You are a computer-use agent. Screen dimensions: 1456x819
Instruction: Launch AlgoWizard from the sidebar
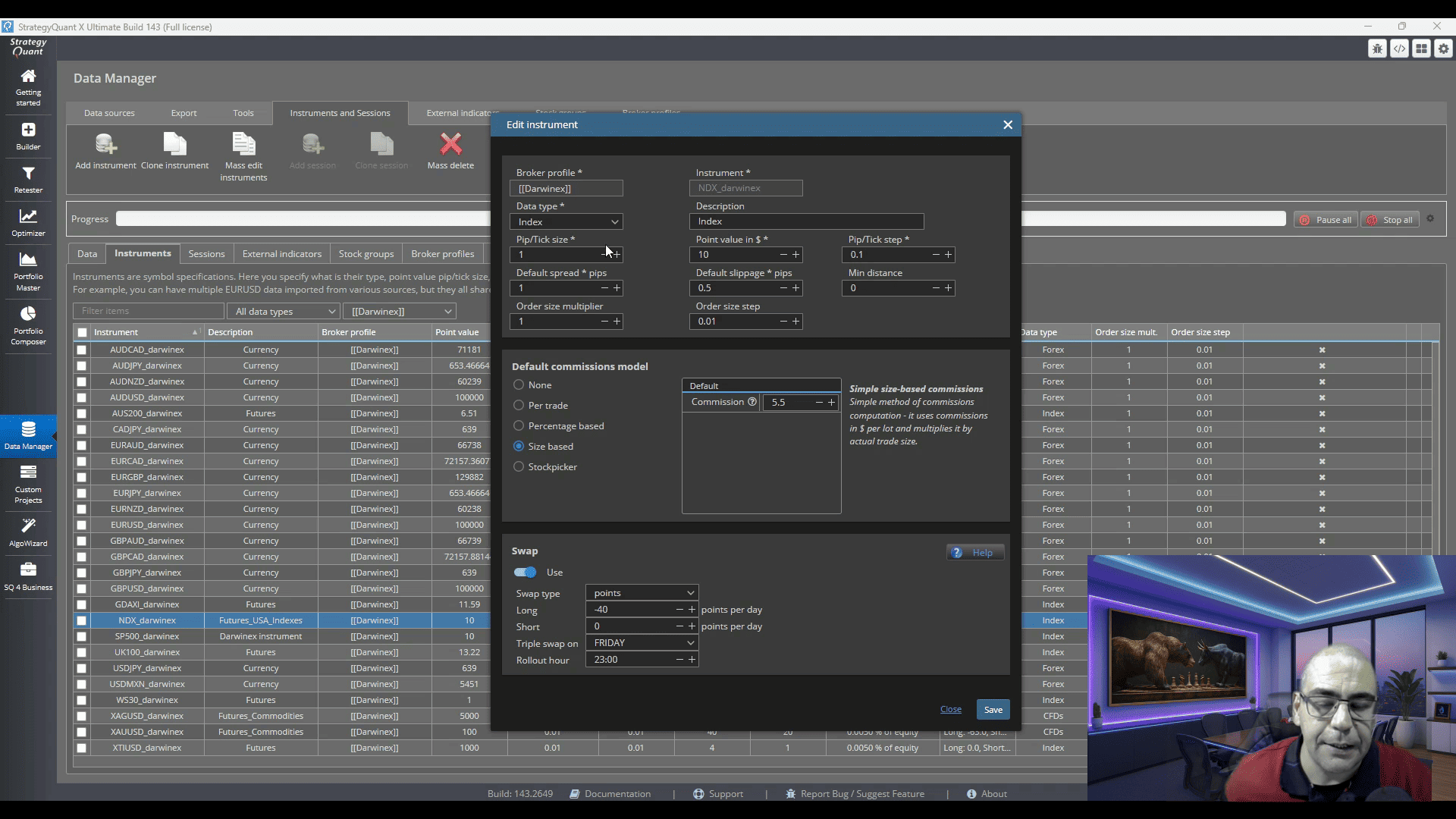(x=28, y=532)
